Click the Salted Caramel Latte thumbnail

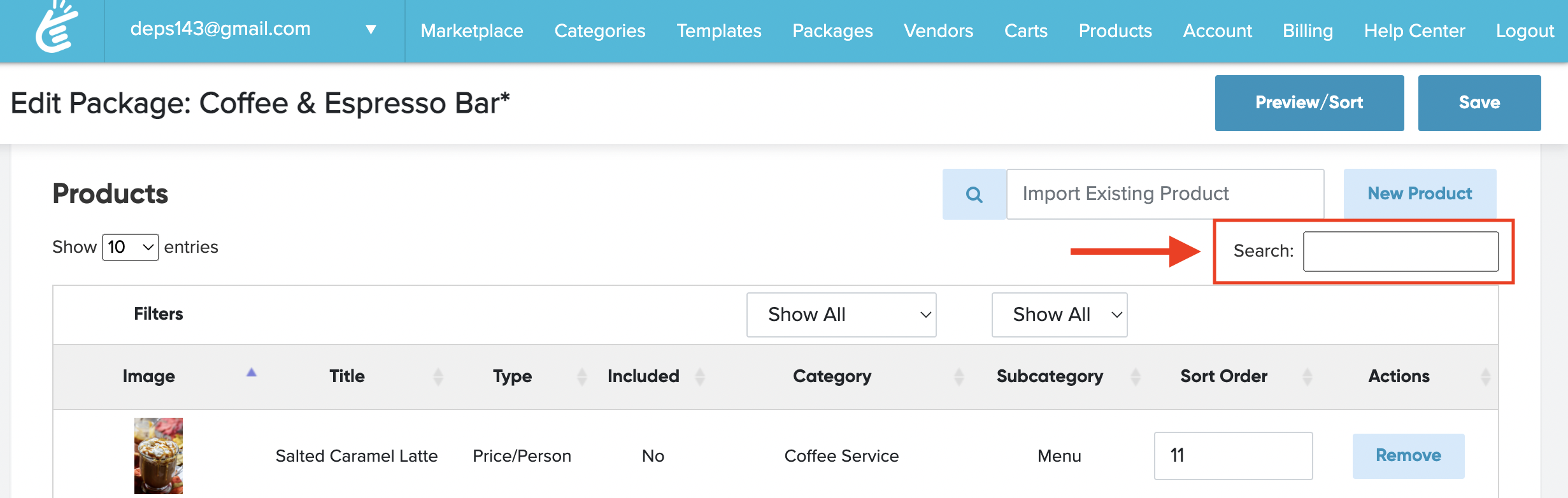(x=159, y=455)
